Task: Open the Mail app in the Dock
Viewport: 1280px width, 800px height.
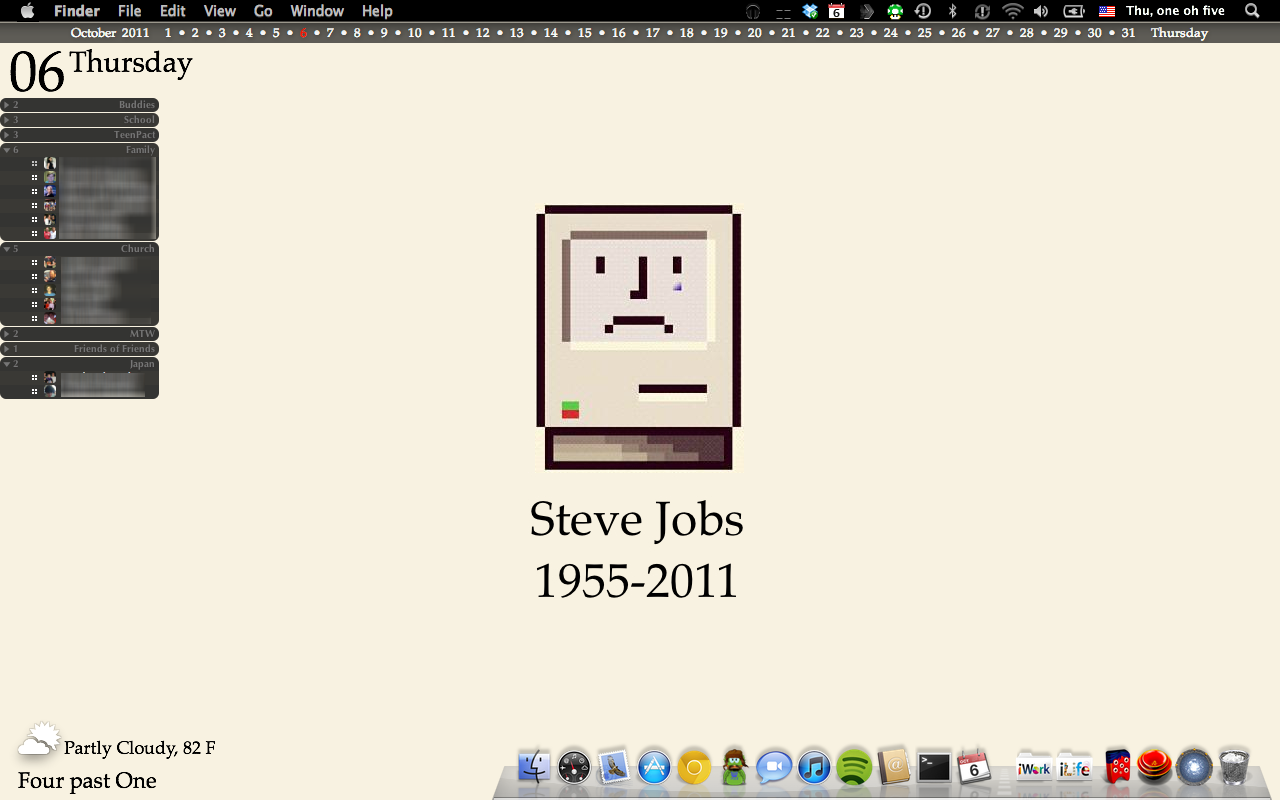Action: point(614,768)
